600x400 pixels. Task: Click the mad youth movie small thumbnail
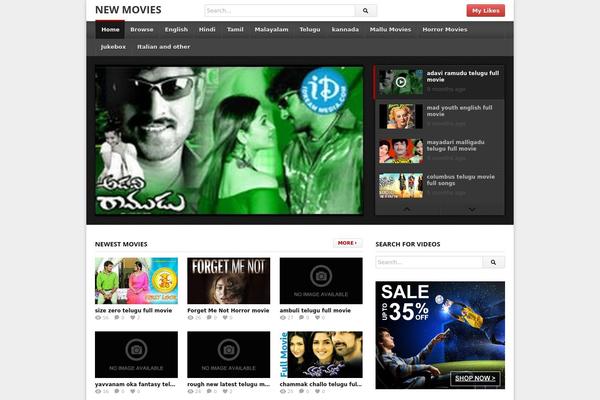[401, 116]
